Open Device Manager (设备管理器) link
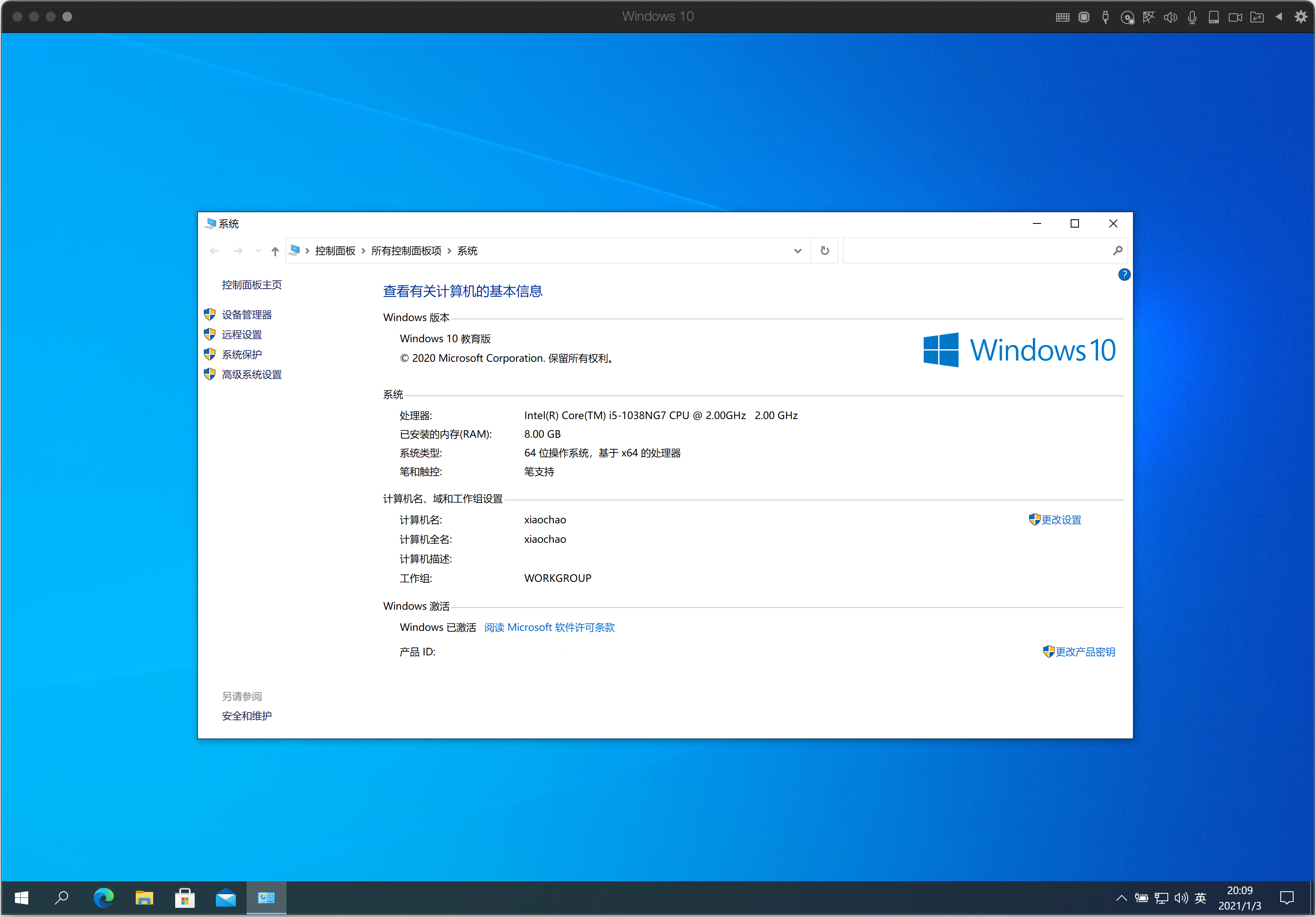 (247, 314)
